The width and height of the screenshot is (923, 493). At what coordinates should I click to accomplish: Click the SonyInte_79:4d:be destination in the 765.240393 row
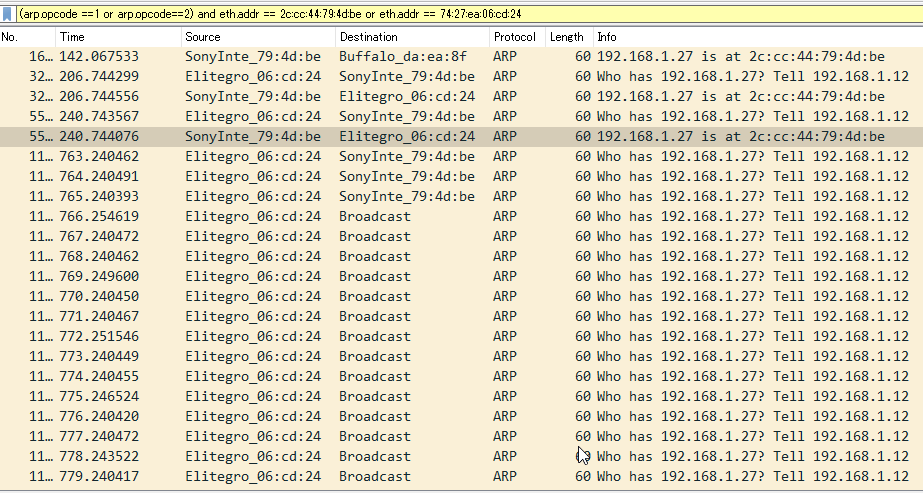(407, 196)
